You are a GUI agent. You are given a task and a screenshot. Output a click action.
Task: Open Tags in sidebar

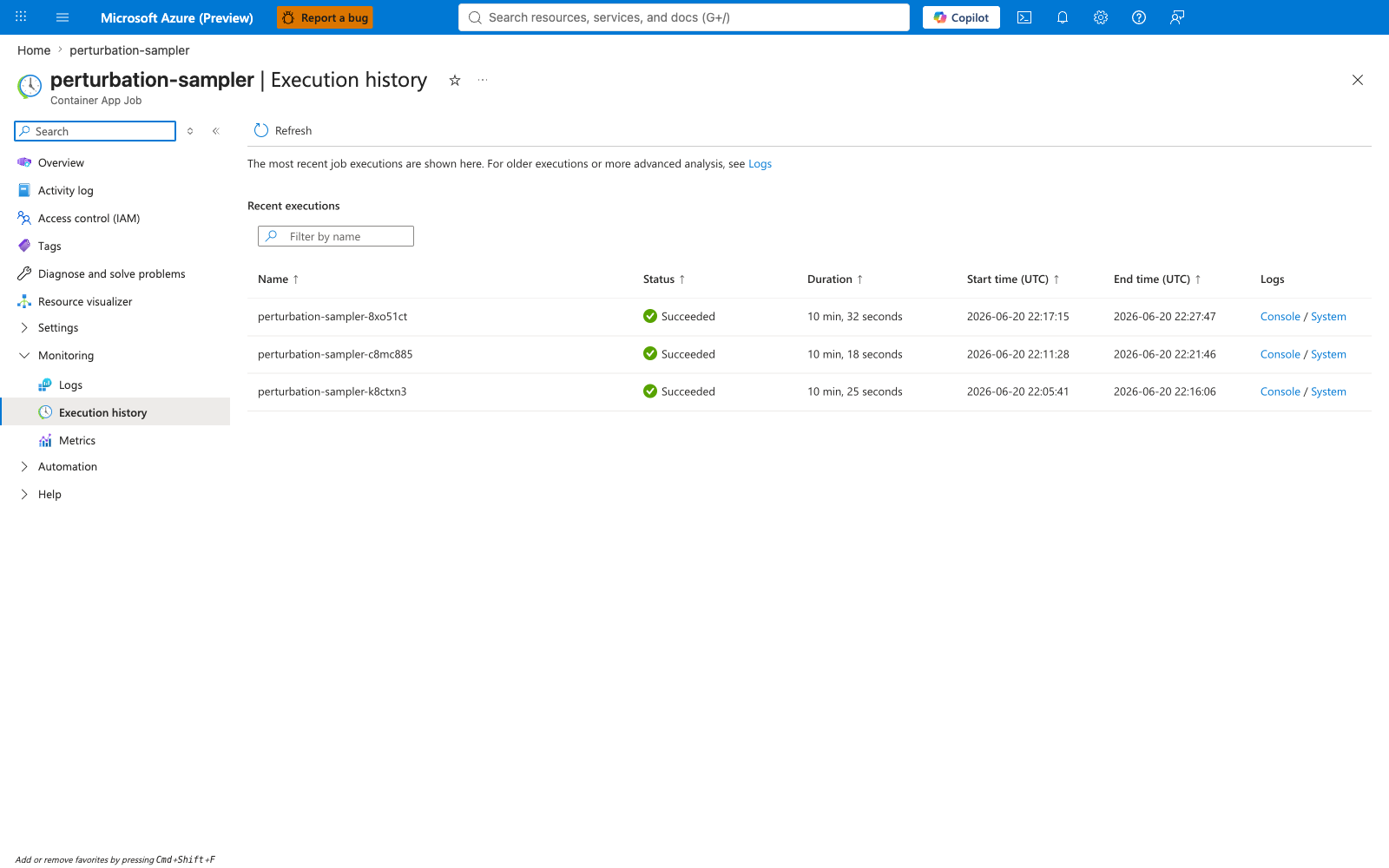point(49,246)
